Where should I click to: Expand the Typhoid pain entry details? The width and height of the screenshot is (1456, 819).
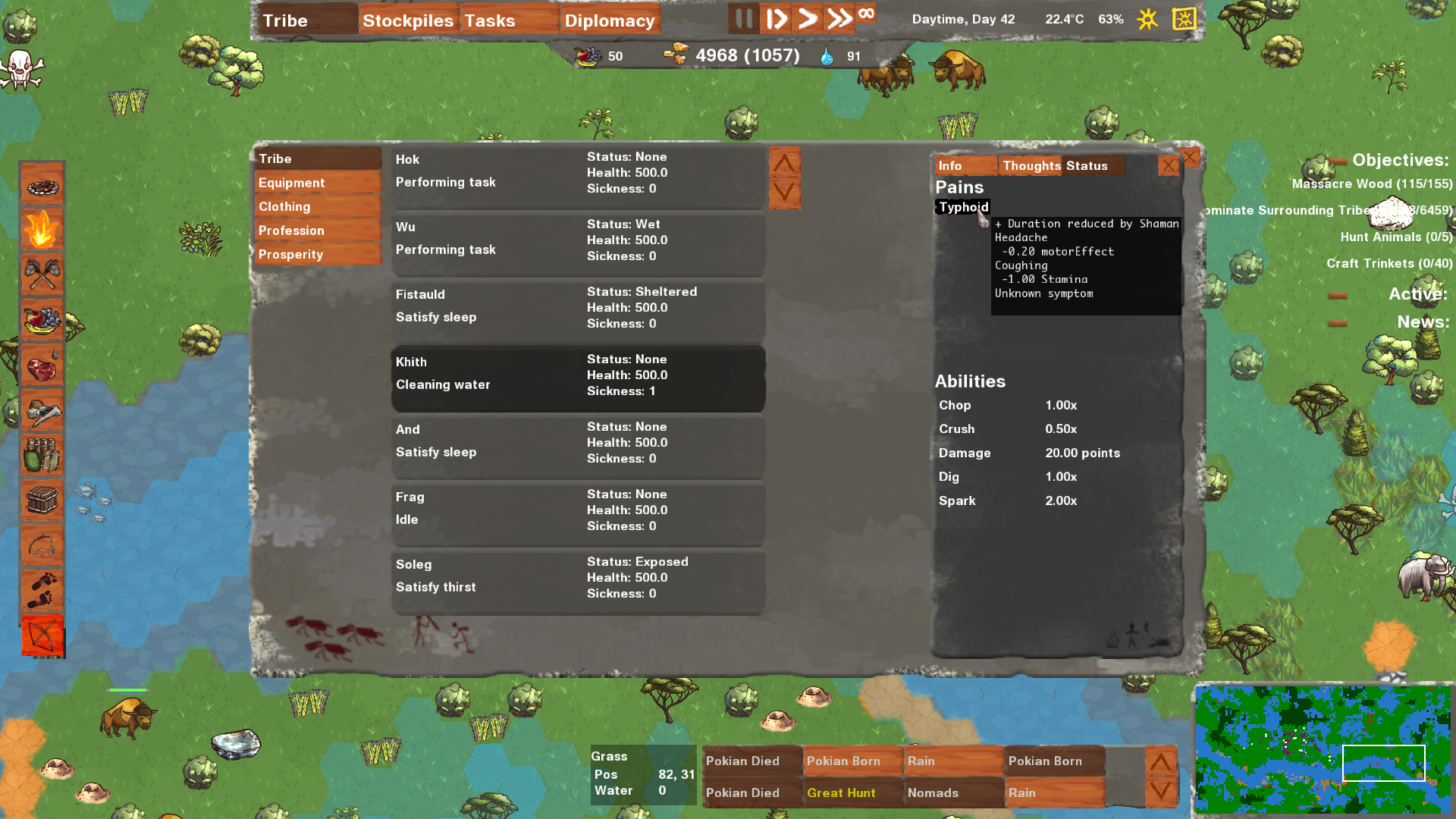pos(962,206)
